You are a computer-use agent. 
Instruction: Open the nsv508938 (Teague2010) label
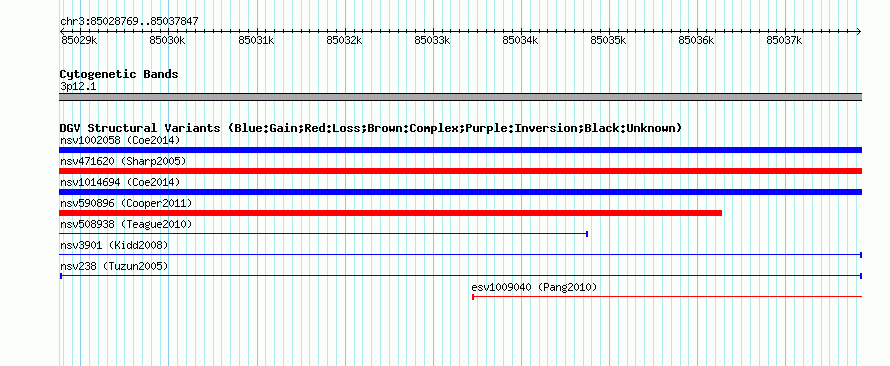point(126,224)
